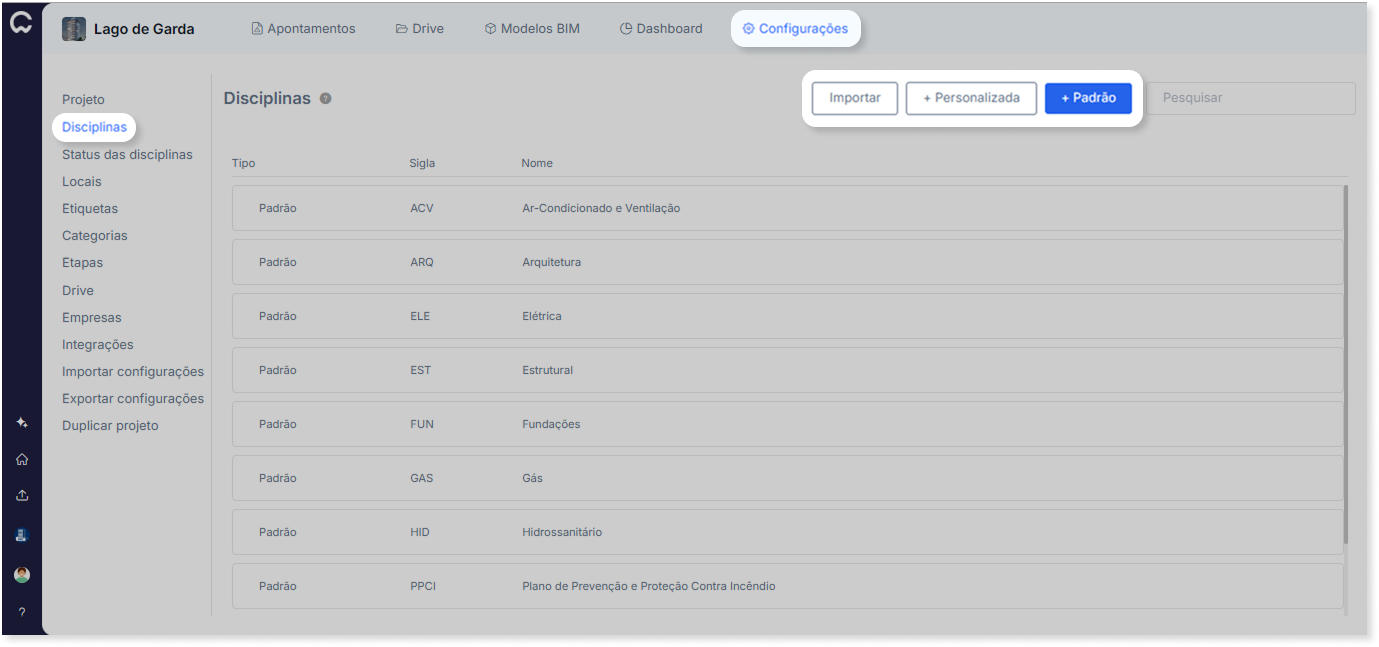Screen dimensions: 1379x647
Task: Click the help icon beside Disciplinas title
Action: (325, 99)
